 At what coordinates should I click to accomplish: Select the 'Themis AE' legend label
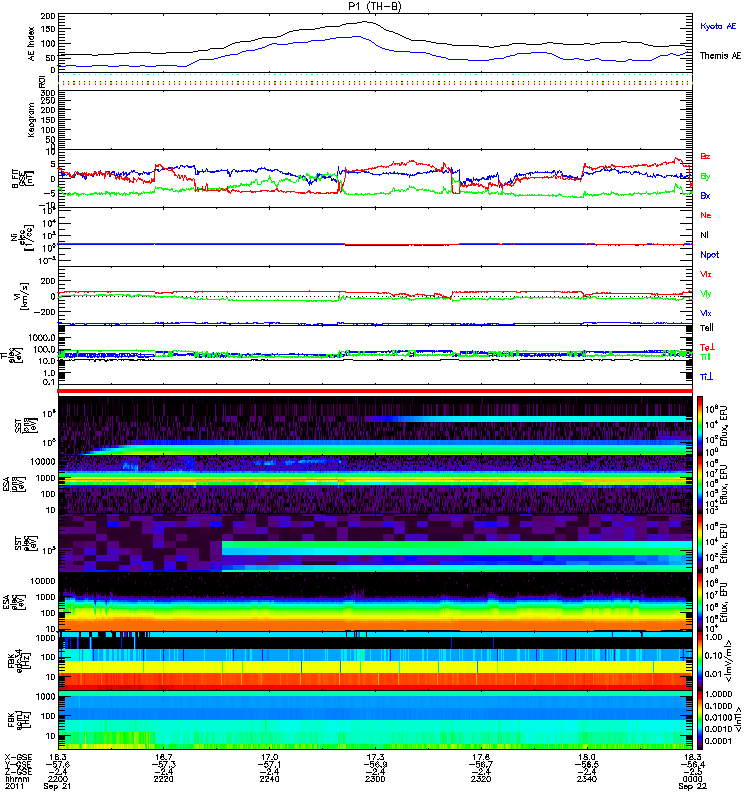pyautogui.click(x=720, y=56)
